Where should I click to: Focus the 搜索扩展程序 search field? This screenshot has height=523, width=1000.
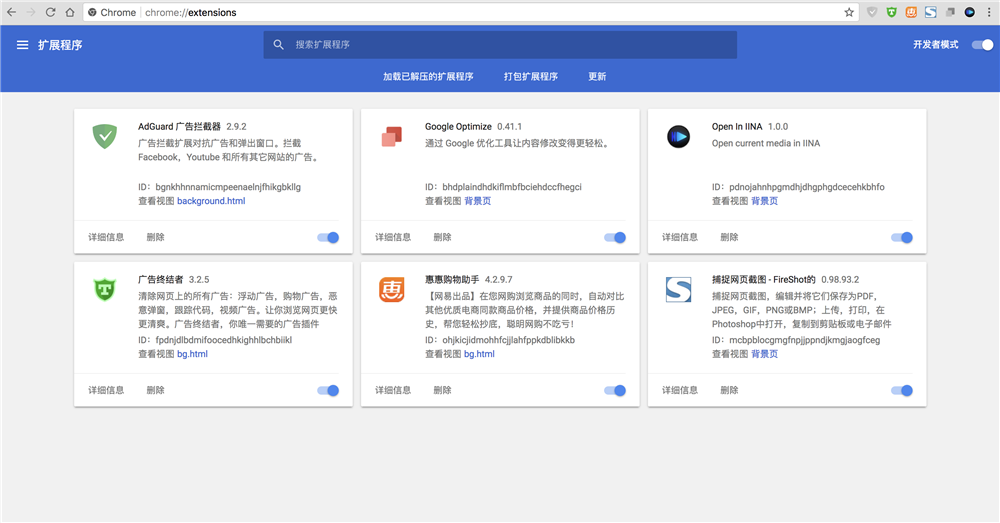[x=500, y=45]
